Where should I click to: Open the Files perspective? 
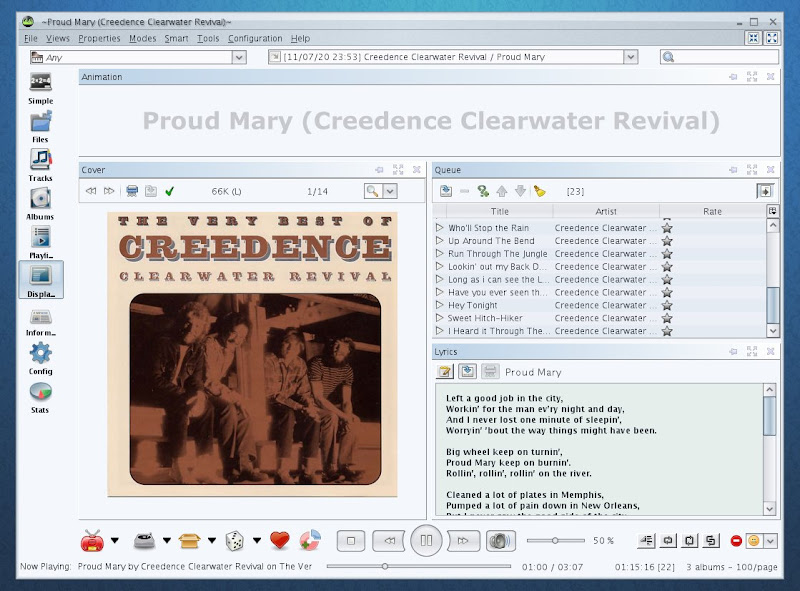[x=40, y=127]
